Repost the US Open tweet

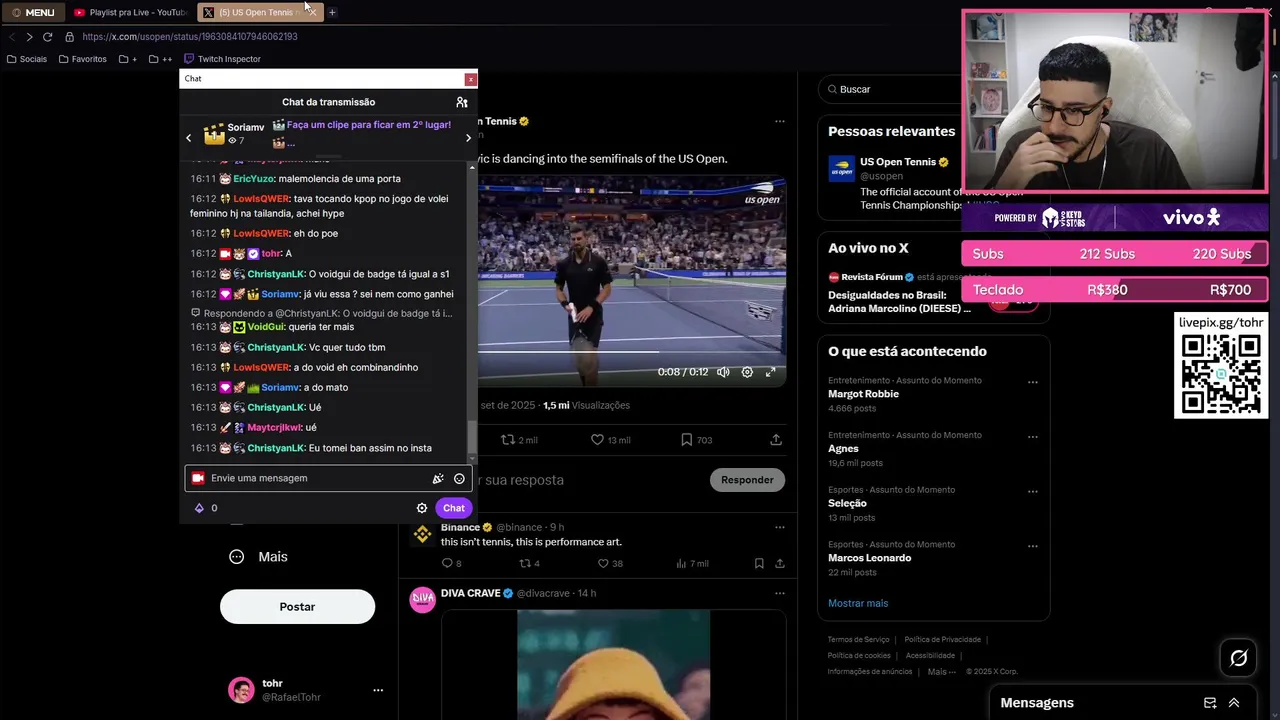click(x=519, y=440)
